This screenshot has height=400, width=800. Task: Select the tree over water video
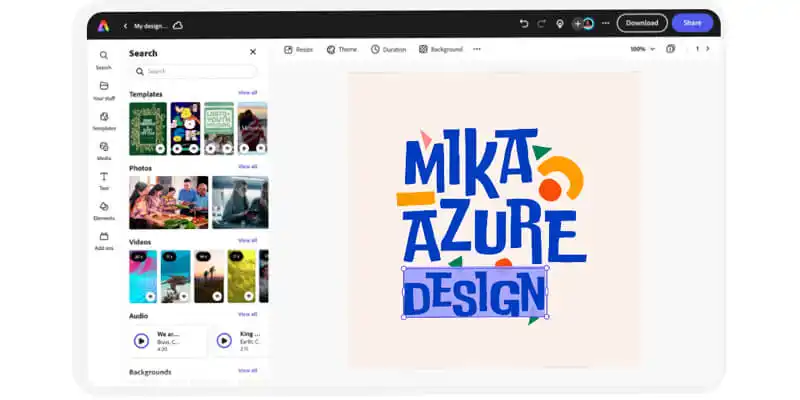coord(176,277)
